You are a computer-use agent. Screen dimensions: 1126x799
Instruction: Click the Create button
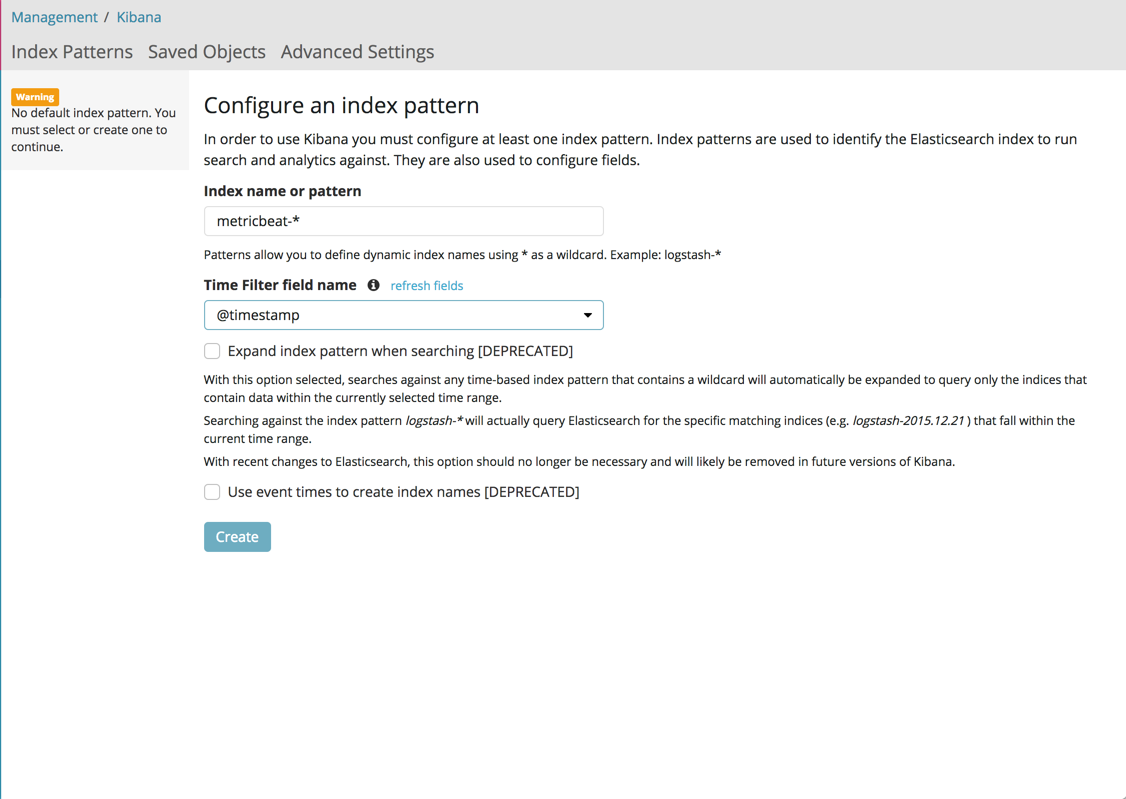pos(237,537)
